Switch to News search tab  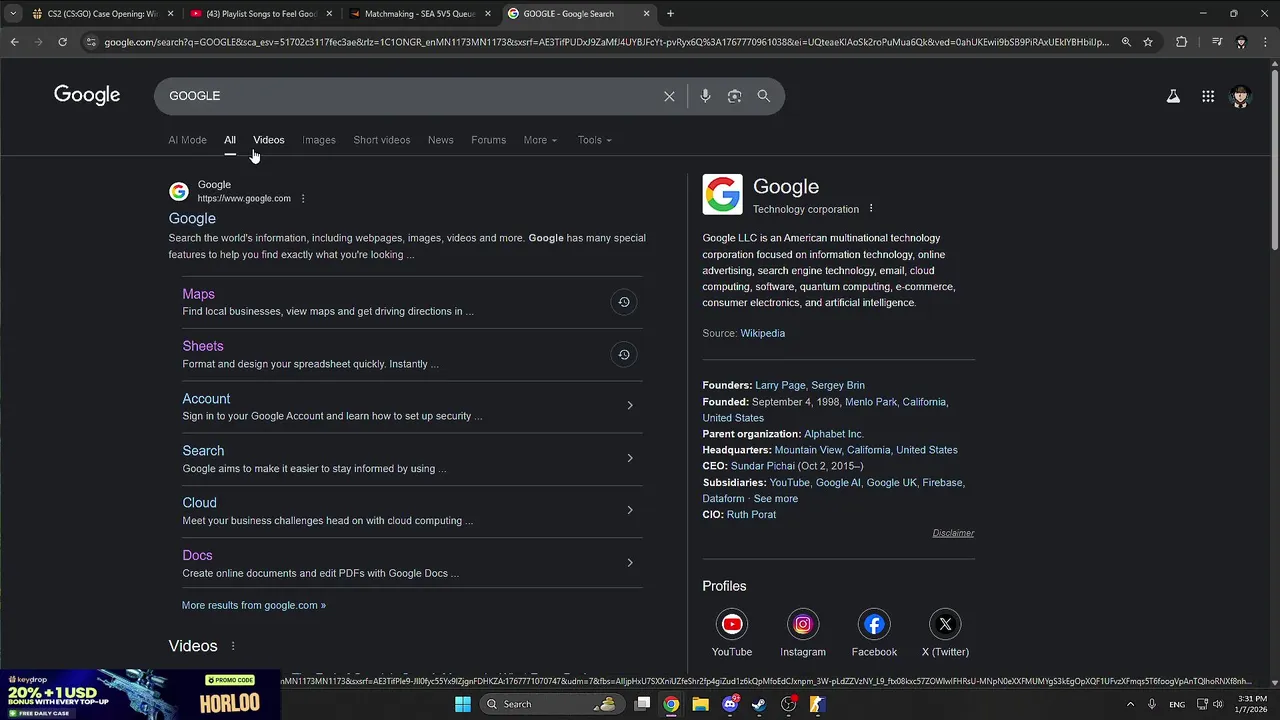(441, 140)
